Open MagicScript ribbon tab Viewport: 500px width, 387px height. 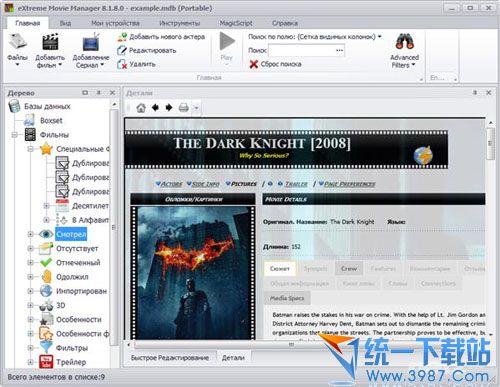tap(236, 23)
